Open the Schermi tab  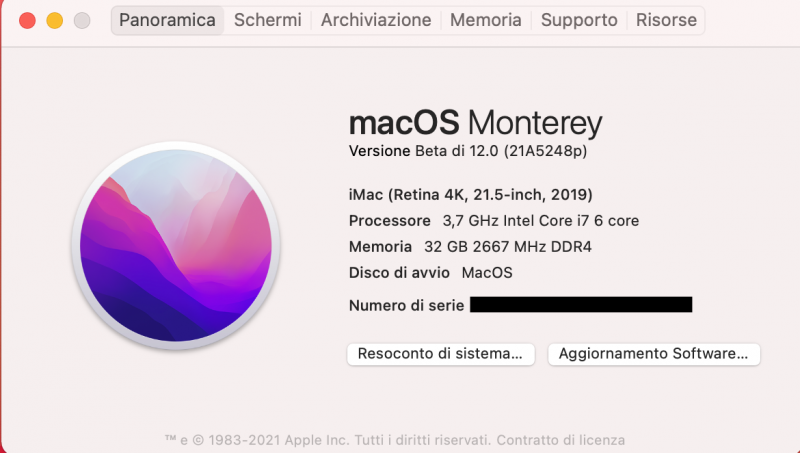click(267, 20)
